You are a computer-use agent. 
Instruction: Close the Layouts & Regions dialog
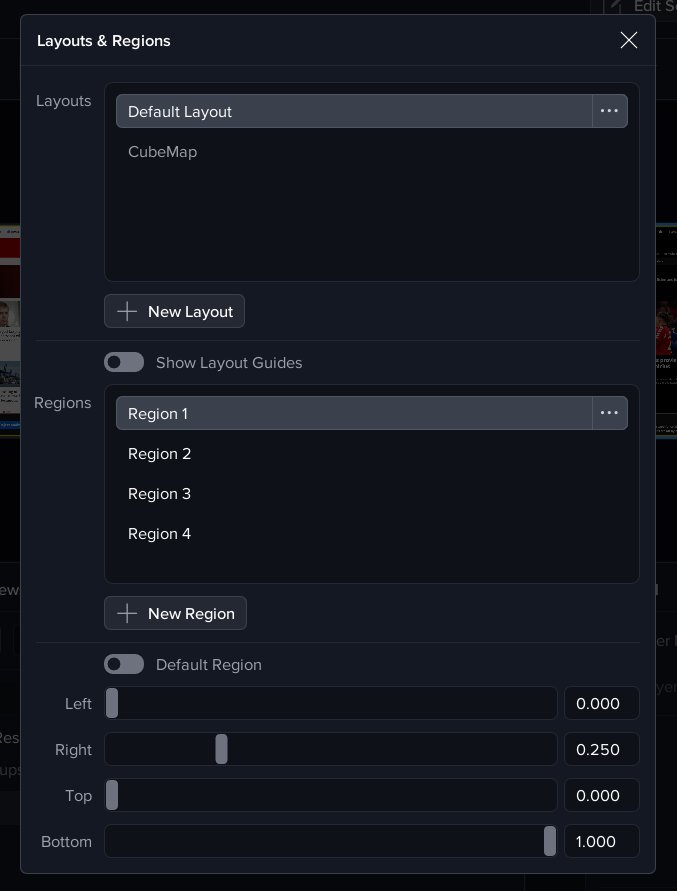pyautogui.click(x=628, y=40)
